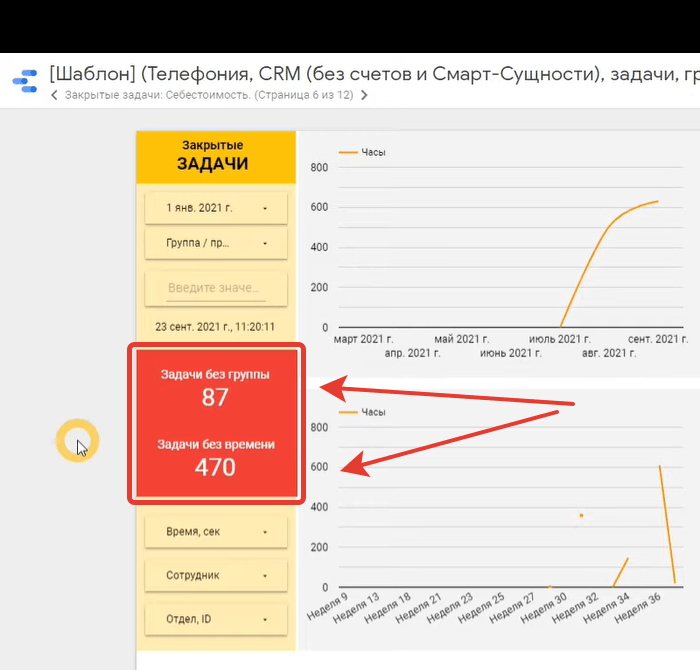Click the isolated orange dot in weekly chart
700x670 pixels.
coord(581,516)
